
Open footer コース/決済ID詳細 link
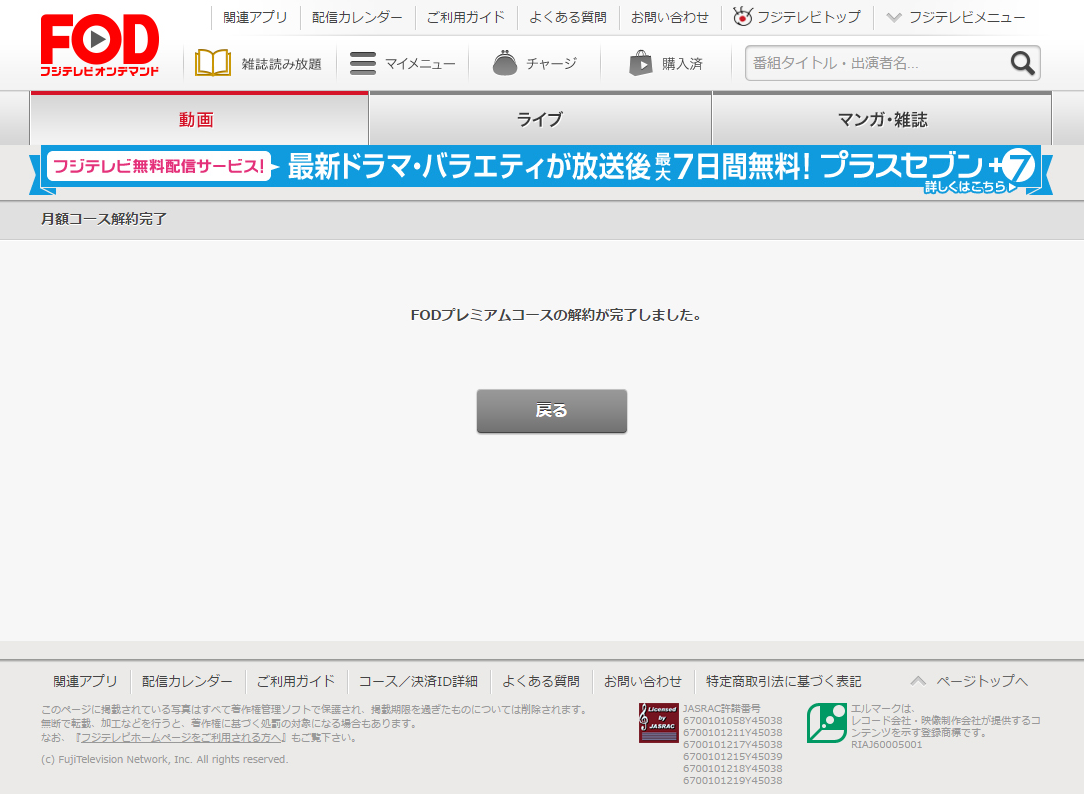pyautogui.click(x=418, y=681)
